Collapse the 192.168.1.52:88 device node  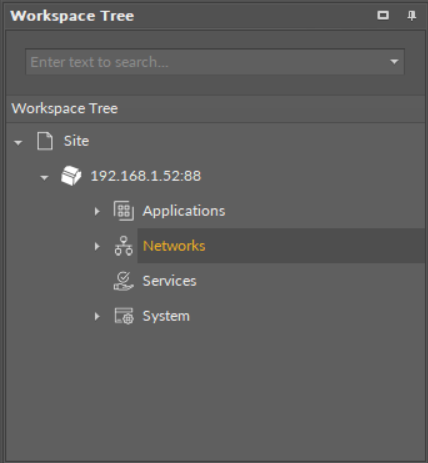click(44, 178)
